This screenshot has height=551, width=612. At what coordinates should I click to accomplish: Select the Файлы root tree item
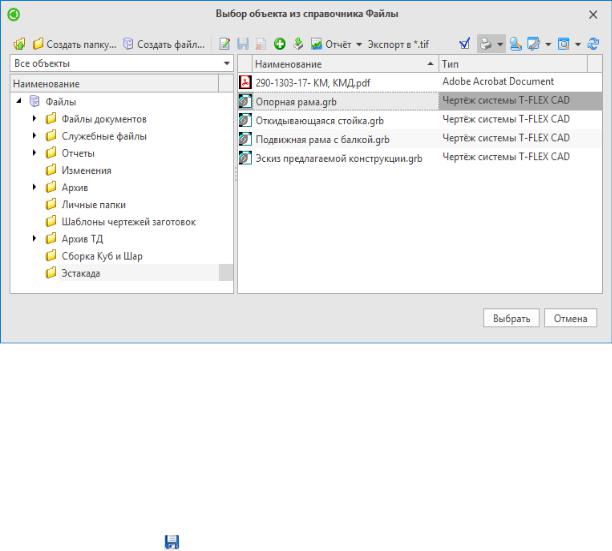tap(60, 102)
